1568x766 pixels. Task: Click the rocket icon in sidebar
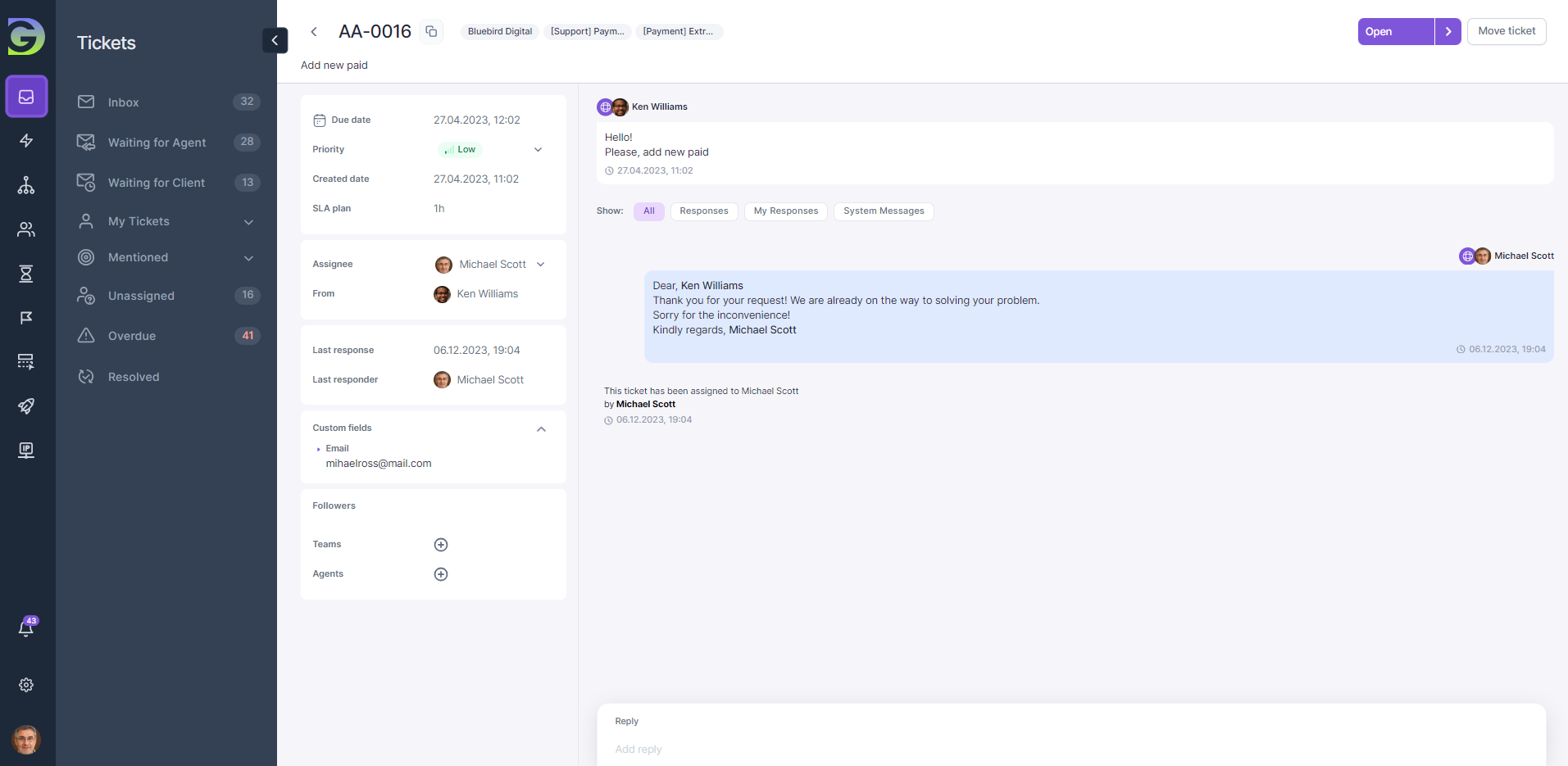pos(26,406)
